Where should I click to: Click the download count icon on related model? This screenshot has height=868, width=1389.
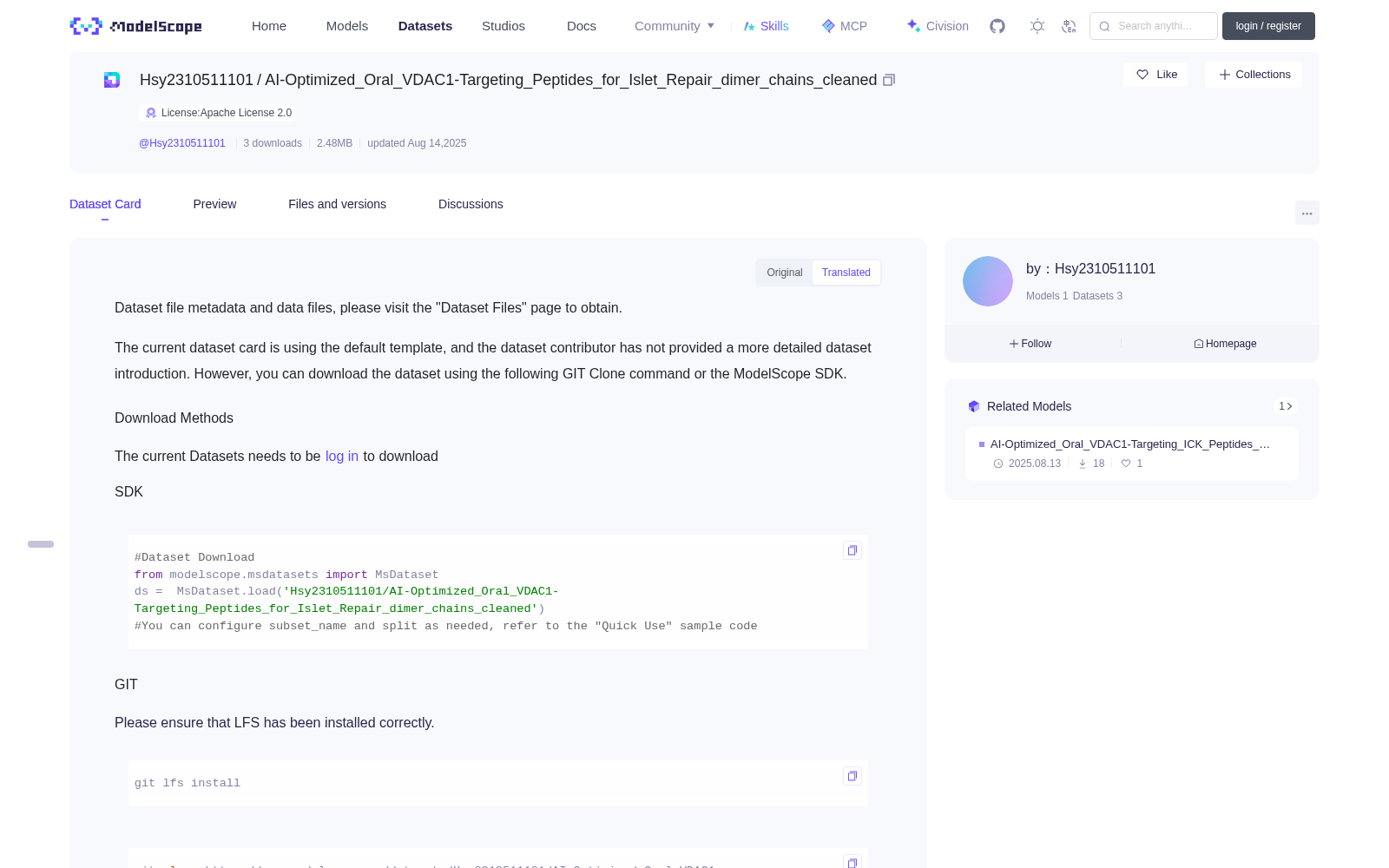click(1083, 464)
